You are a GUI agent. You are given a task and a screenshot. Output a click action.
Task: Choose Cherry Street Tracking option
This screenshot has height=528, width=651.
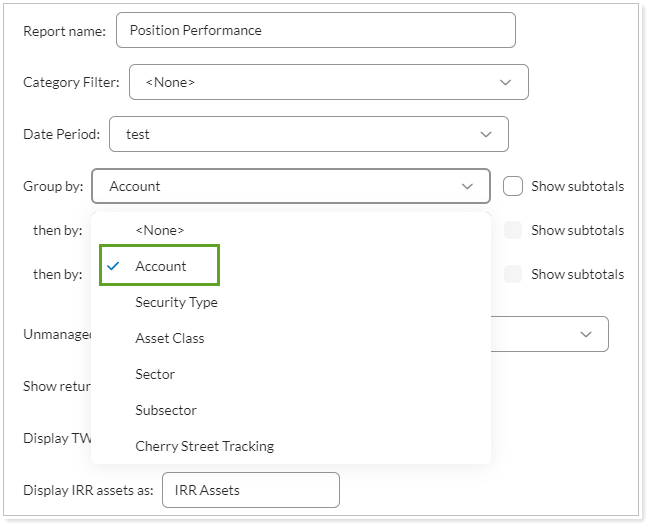pos(204,446)
